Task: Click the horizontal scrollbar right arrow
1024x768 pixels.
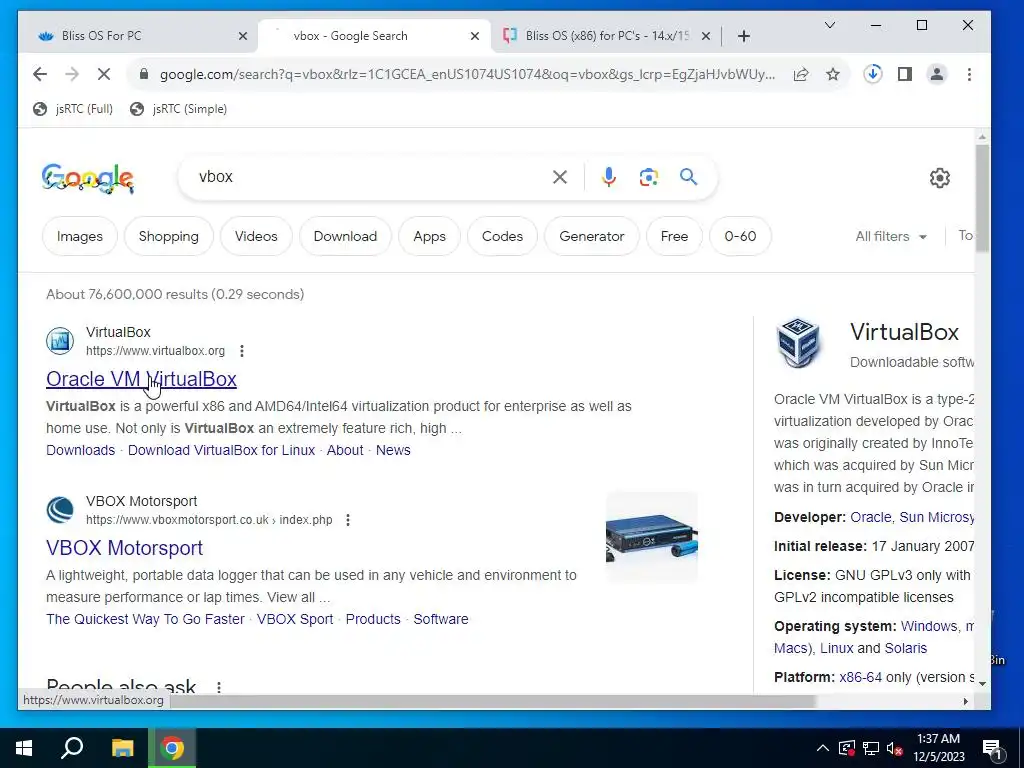Action: 966,701
